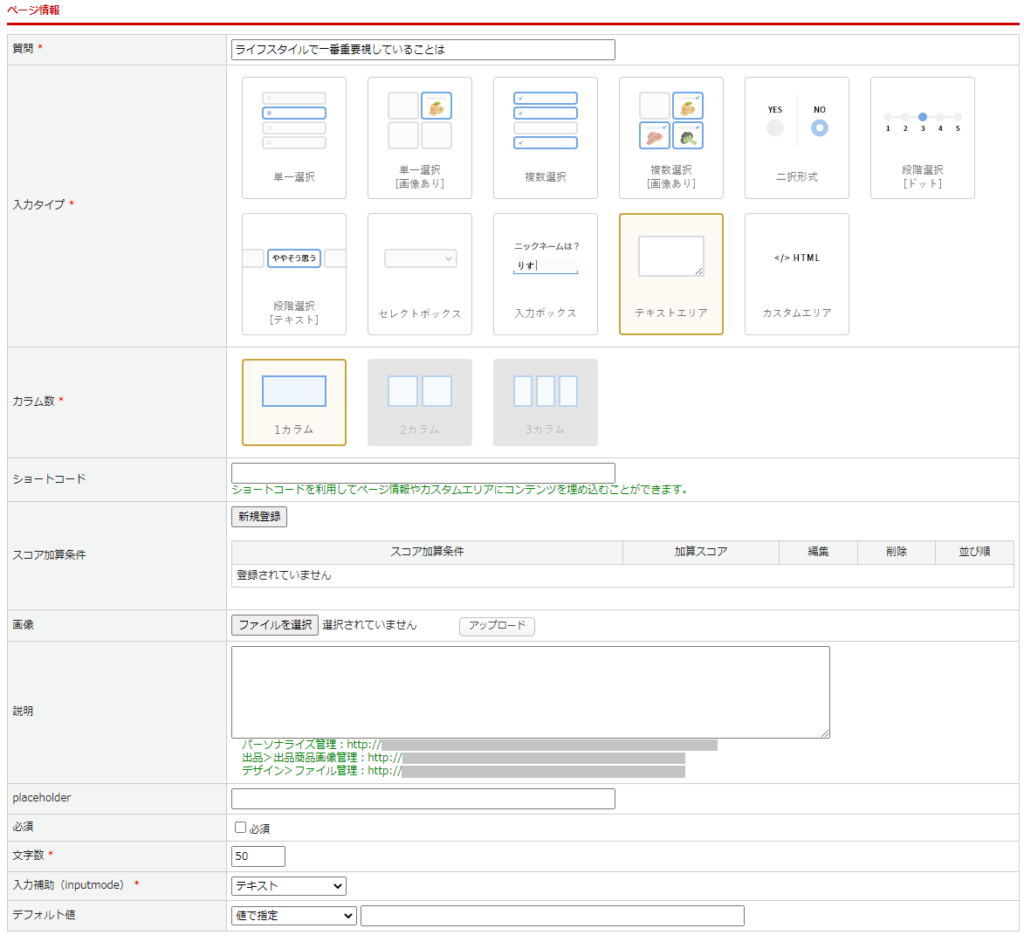This screenshot has height=942, width=1024.
Task: Select the 段階選択[テキスト] input type
Action: [294, 274]
